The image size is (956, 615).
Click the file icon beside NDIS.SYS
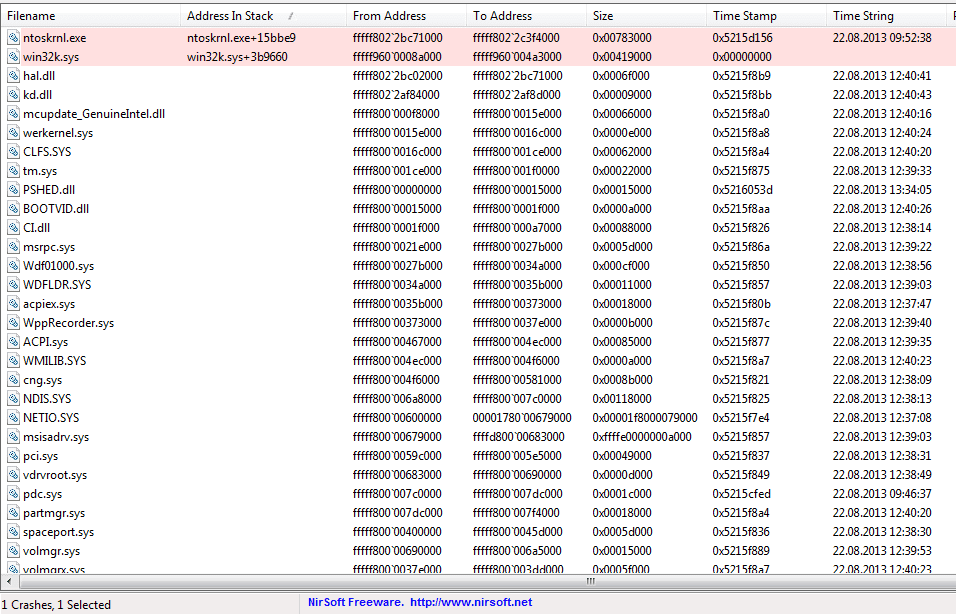coord(13,399)
